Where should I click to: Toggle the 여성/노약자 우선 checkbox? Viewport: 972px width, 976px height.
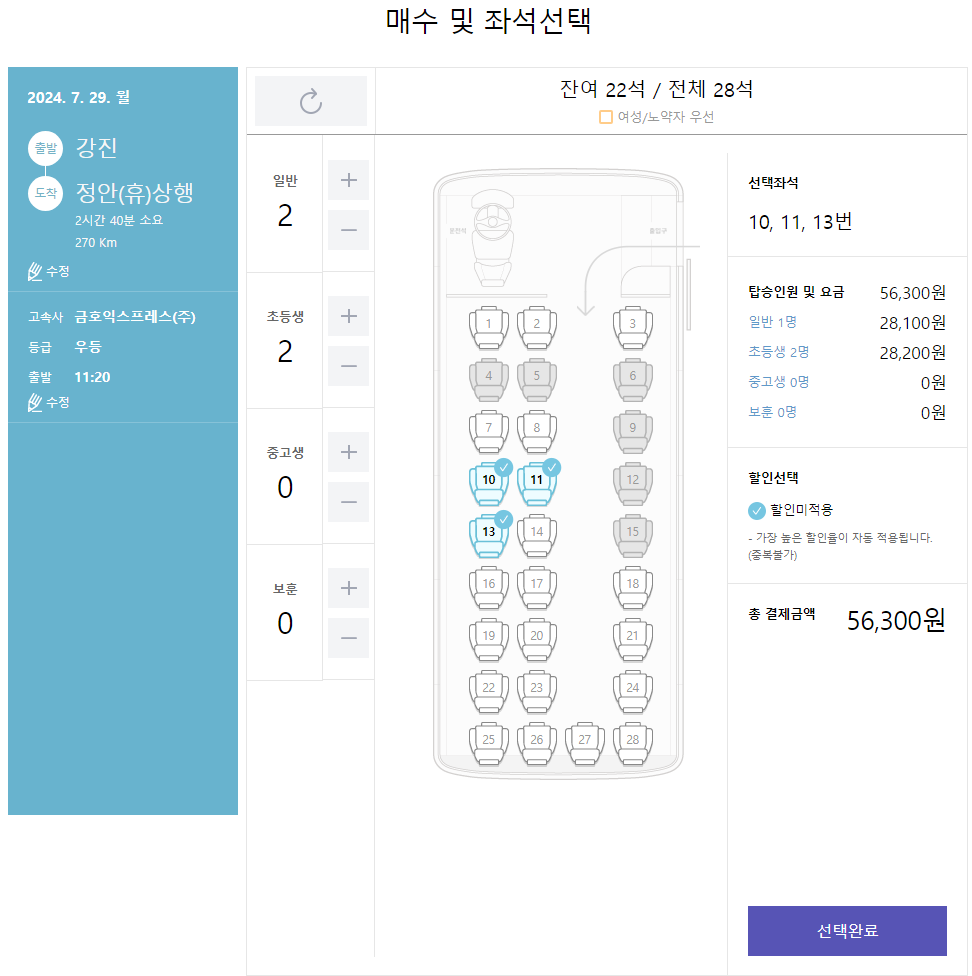point(604,117)
